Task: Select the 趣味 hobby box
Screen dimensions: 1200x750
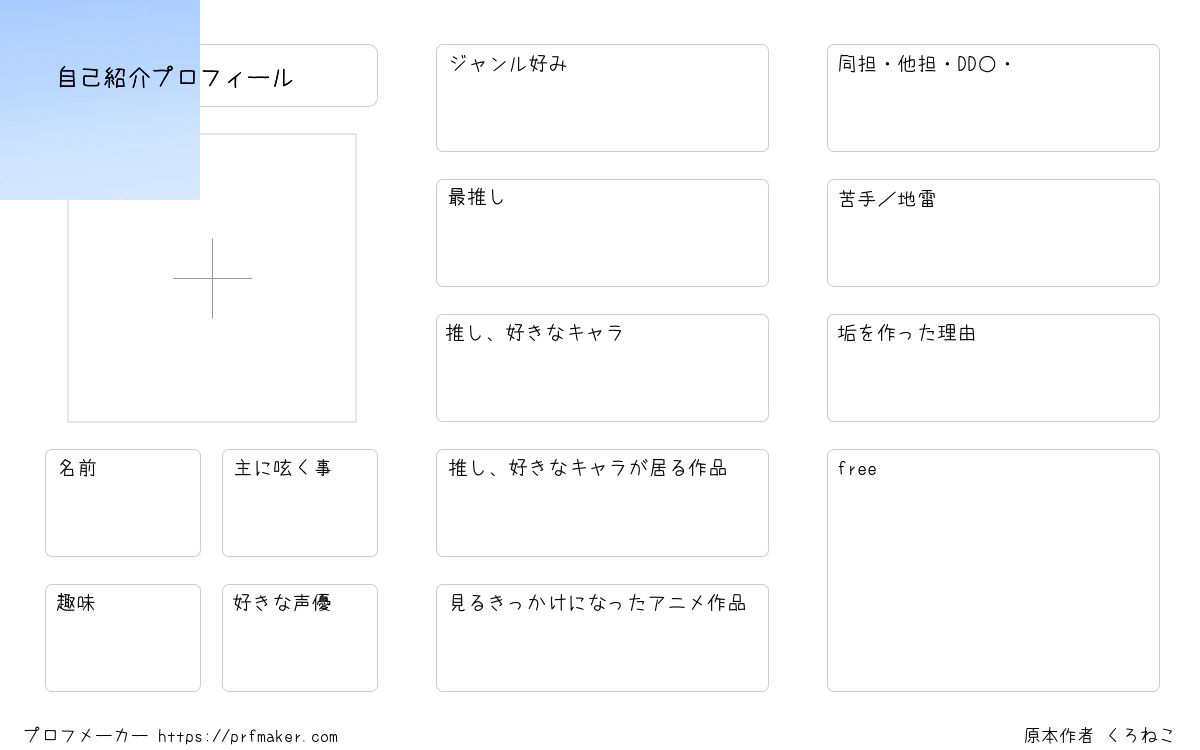Action: (123, 638)
